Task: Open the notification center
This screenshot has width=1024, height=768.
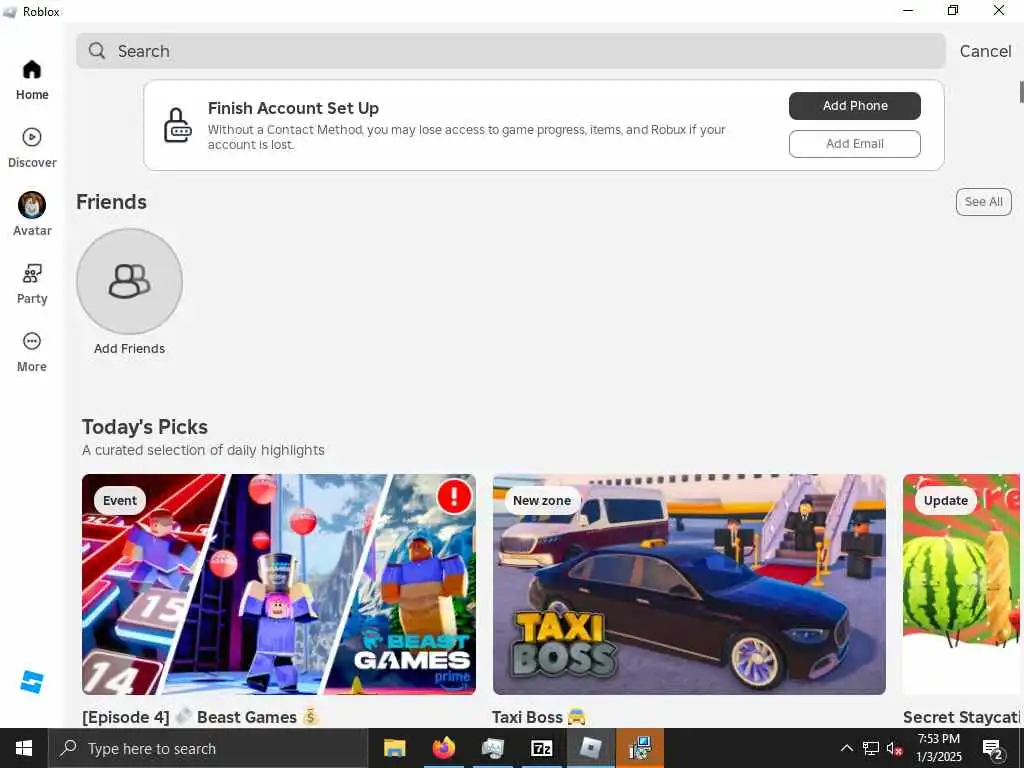Action: (993, 748)
